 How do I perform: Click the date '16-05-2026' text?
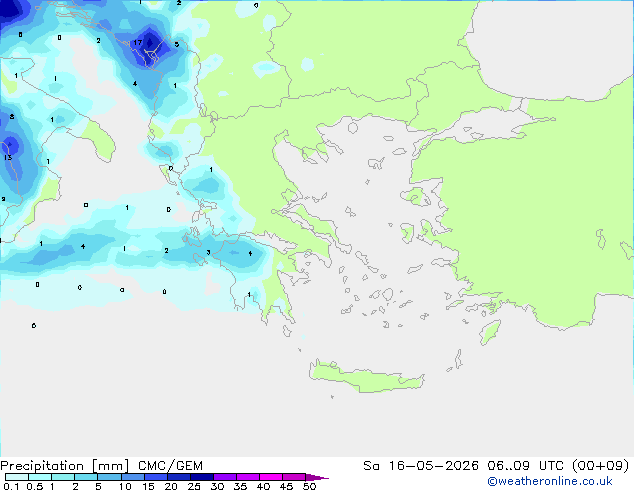[x=433, y=466]
